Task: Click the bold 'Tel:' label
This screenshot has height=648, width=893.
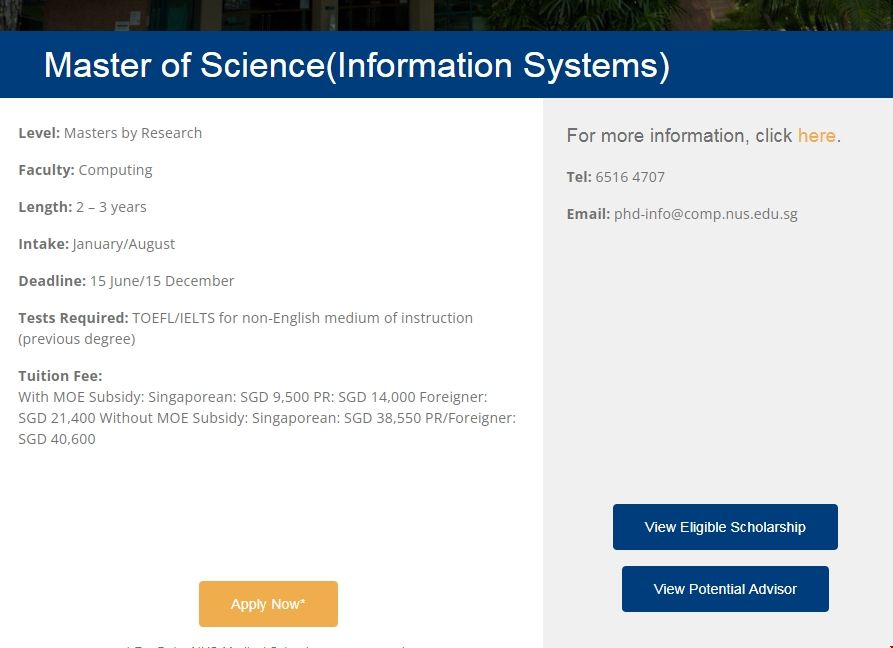Action: [x=579, y=177]
